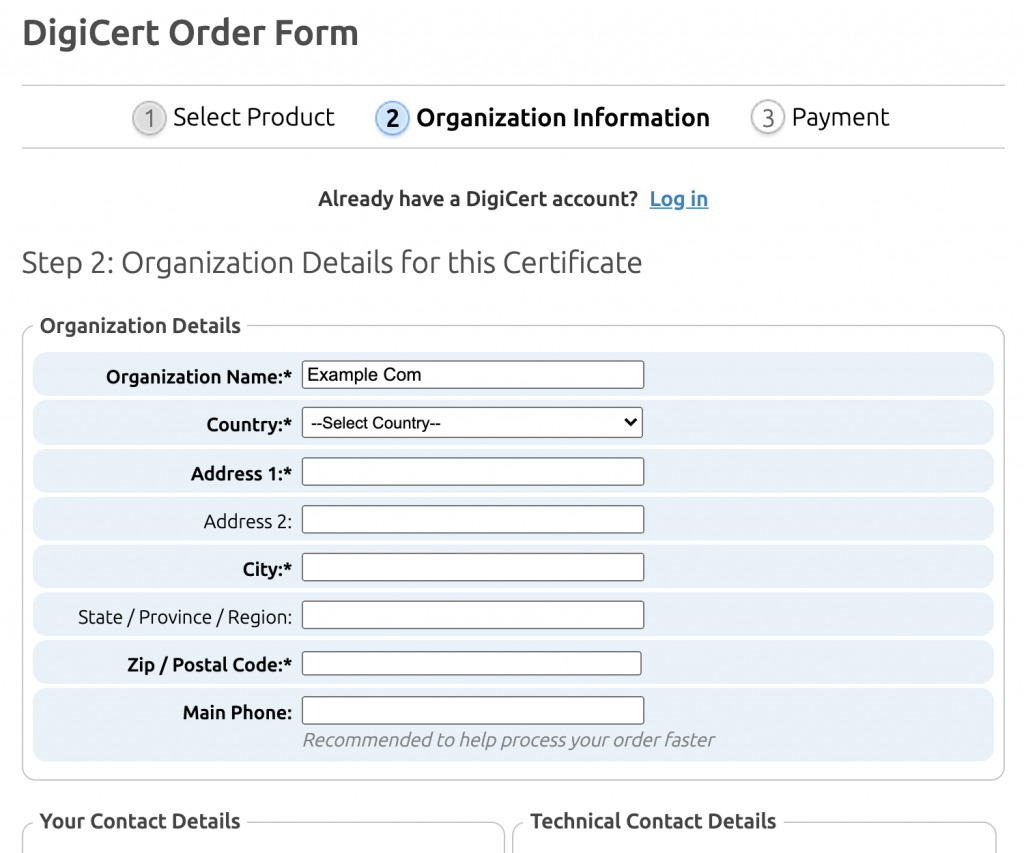Click the City label
The width and height of the screenshot is (1024, 853).
click(267, 569)
